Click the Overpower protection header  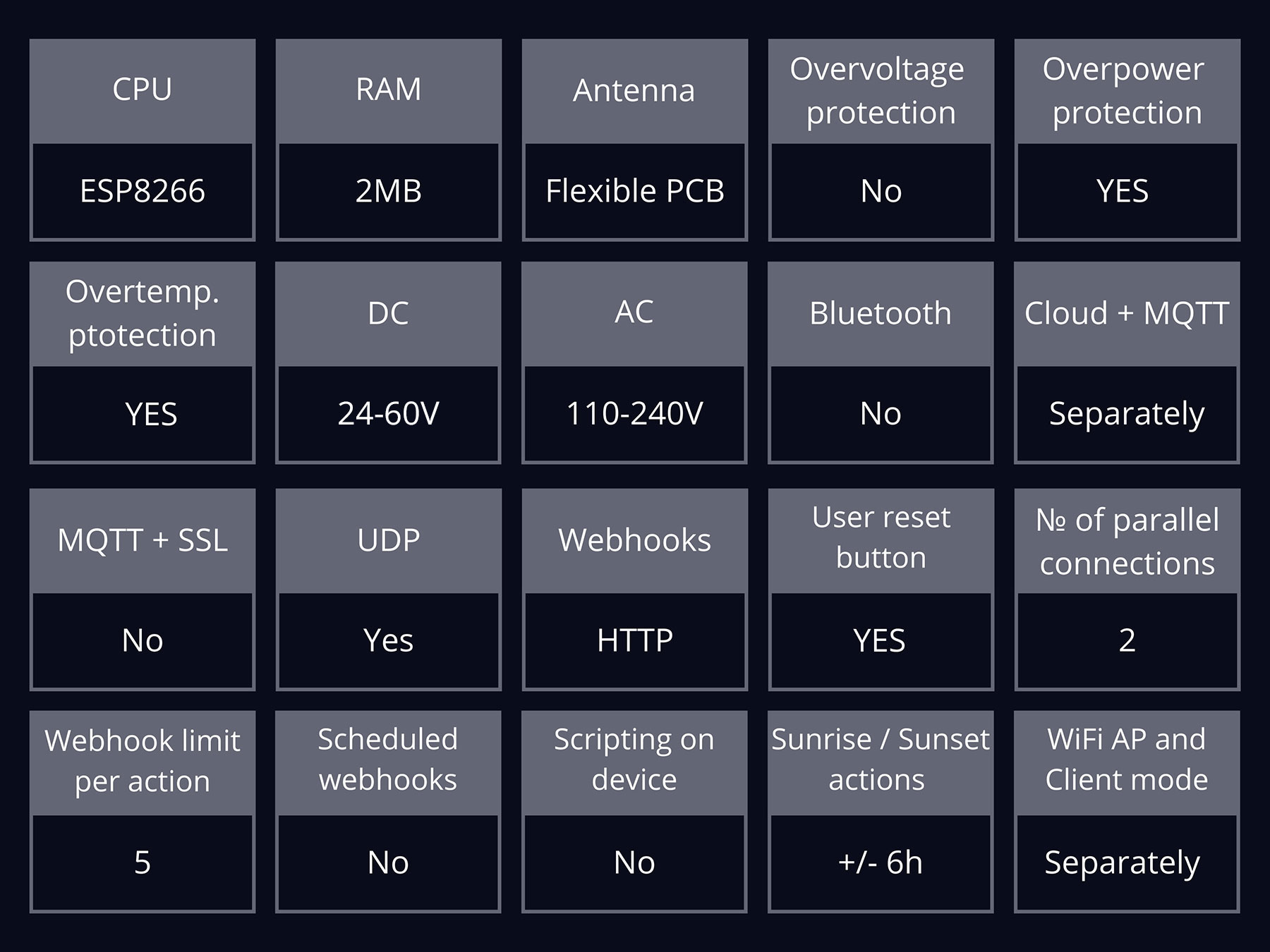(x=1127, y=90)
